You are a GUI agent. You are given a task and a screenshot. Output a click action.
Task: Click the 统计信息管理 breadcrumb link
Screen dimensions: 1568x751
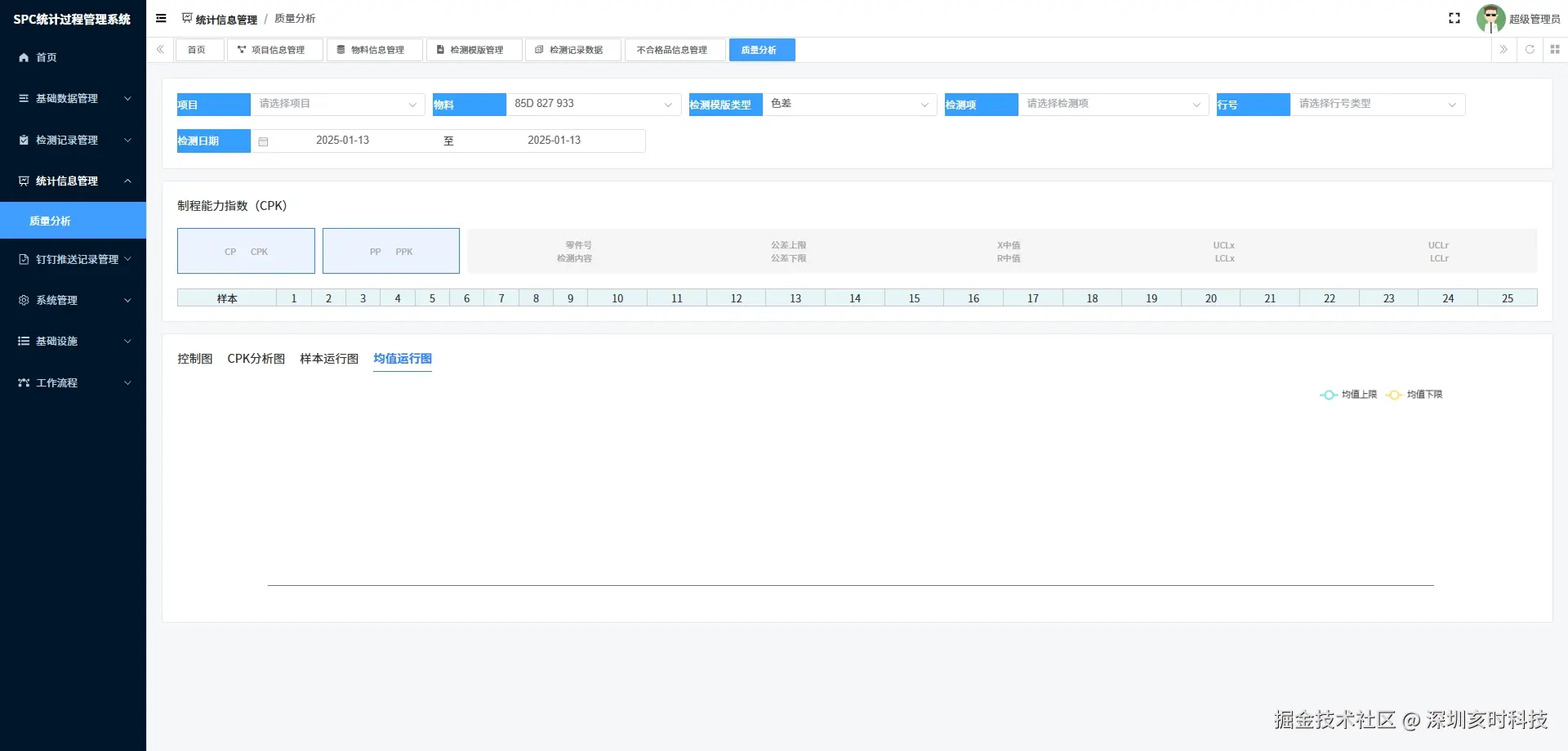pos(226,19)
